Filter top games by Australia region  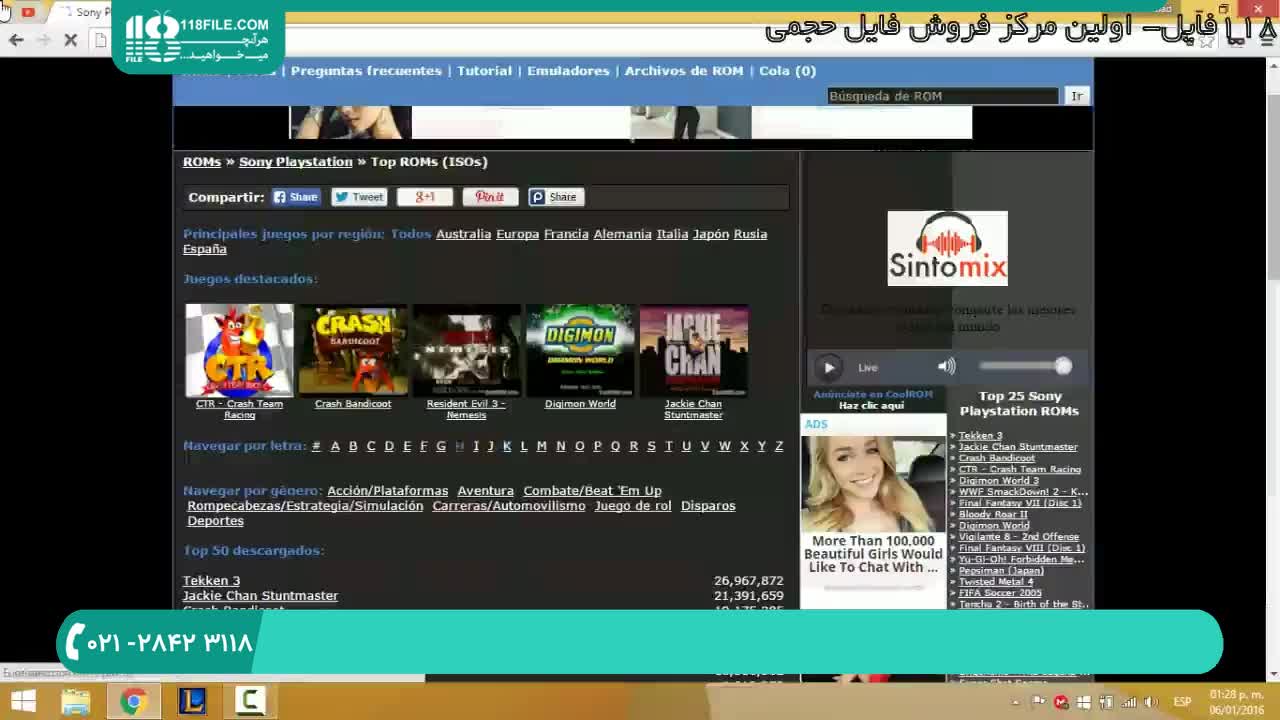click(463, 234)
